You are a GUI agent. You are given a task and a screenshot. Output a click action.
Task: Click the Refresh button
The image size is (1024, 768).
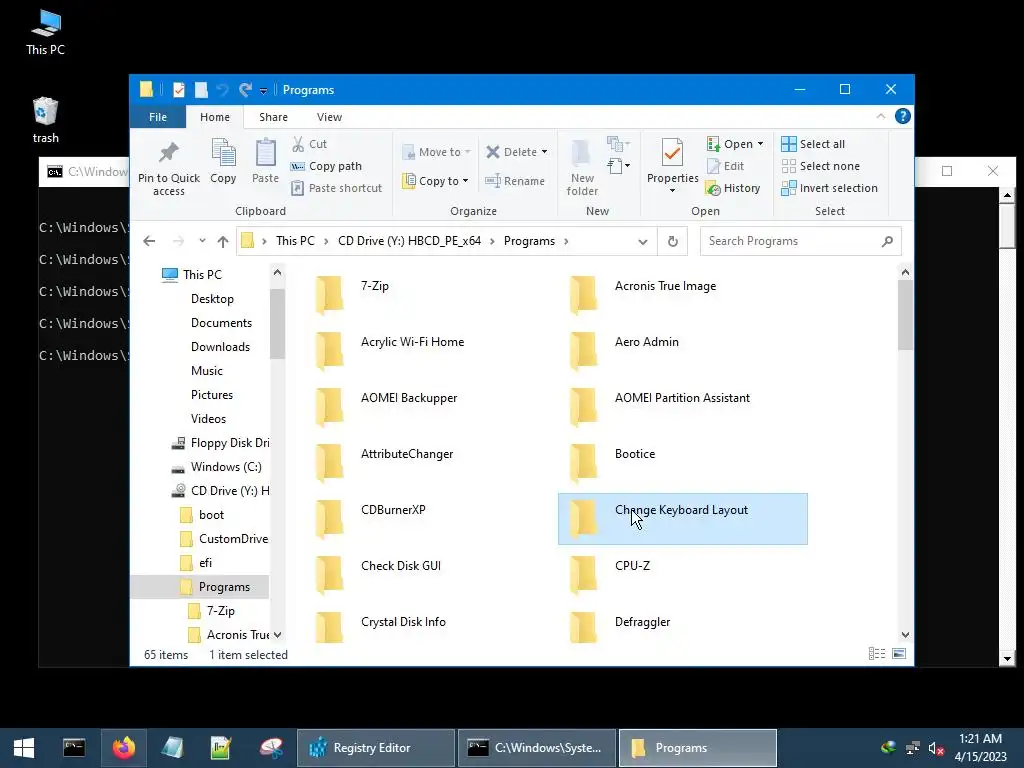(673, 241)
